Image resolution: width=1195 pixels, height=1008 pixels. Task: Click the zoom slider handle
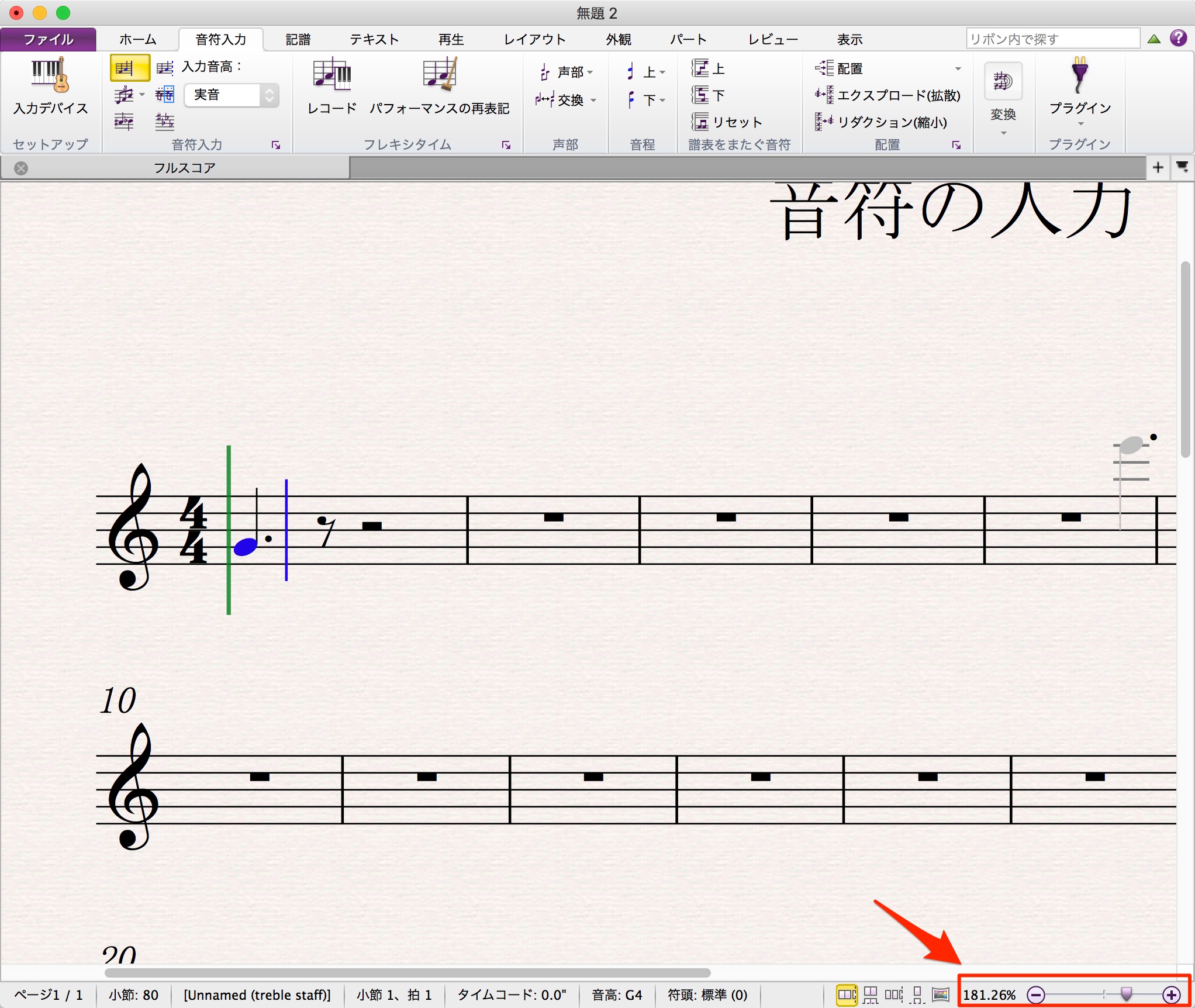pyautogui.click(x=1126, y=994)
